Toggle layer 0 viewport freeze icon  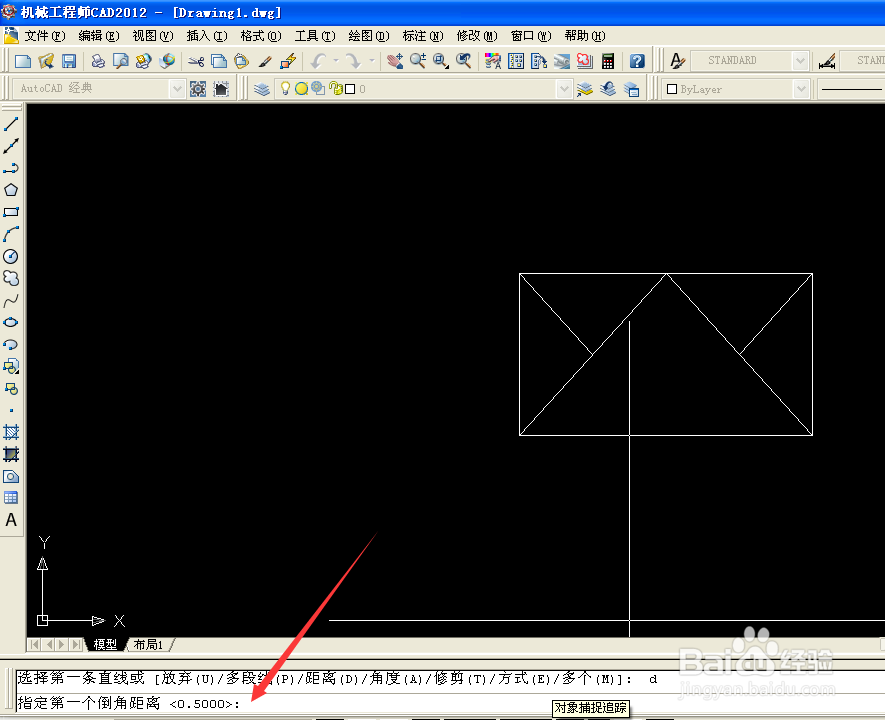point(318,89)
